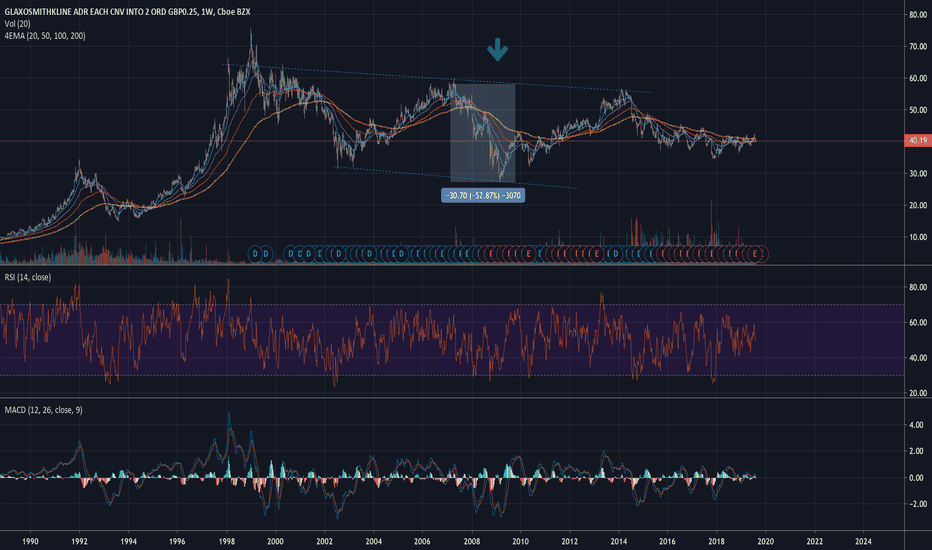Click 80.00 on the RSI pane scale
This screenshot has width=932, height=550.
[x=918, y=287]
